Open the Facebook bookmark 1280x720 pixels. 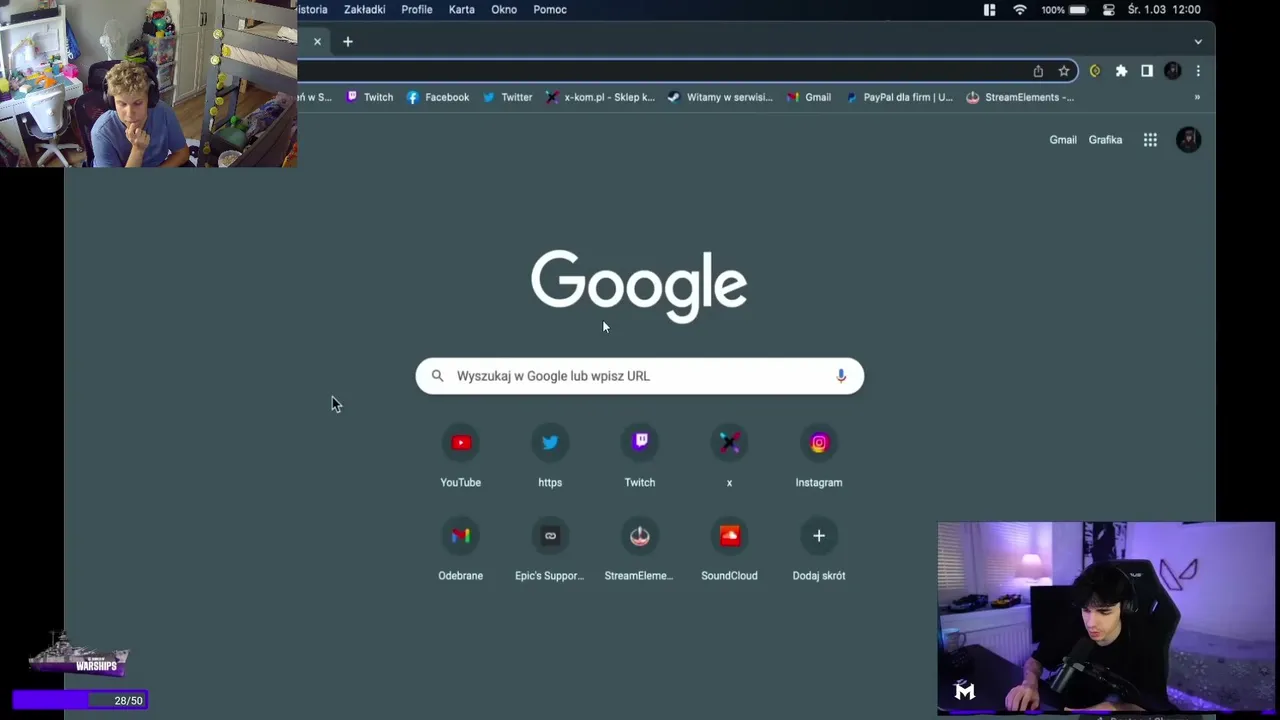click(x=438, y=97)
